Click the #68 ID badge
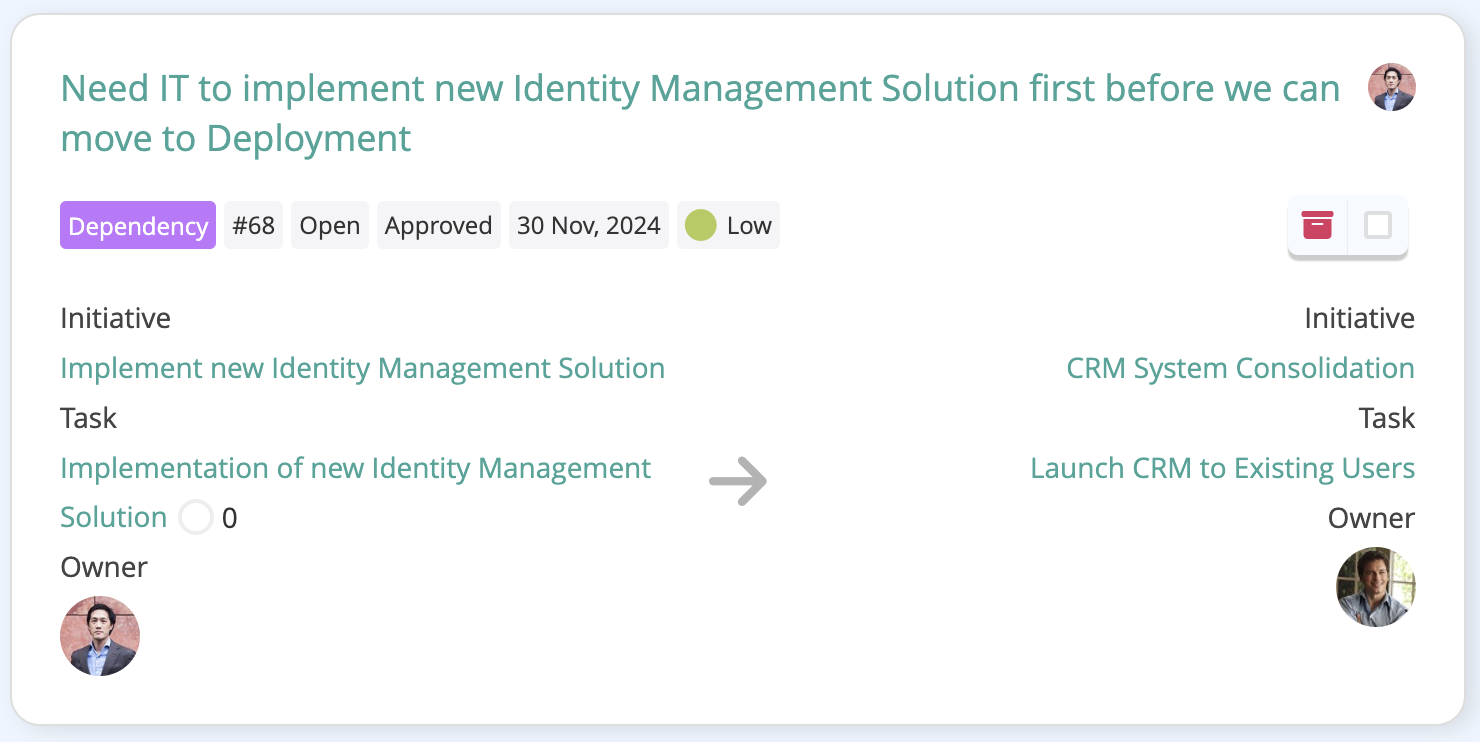This screenshot has width=1480, height=742. [254, 225]
